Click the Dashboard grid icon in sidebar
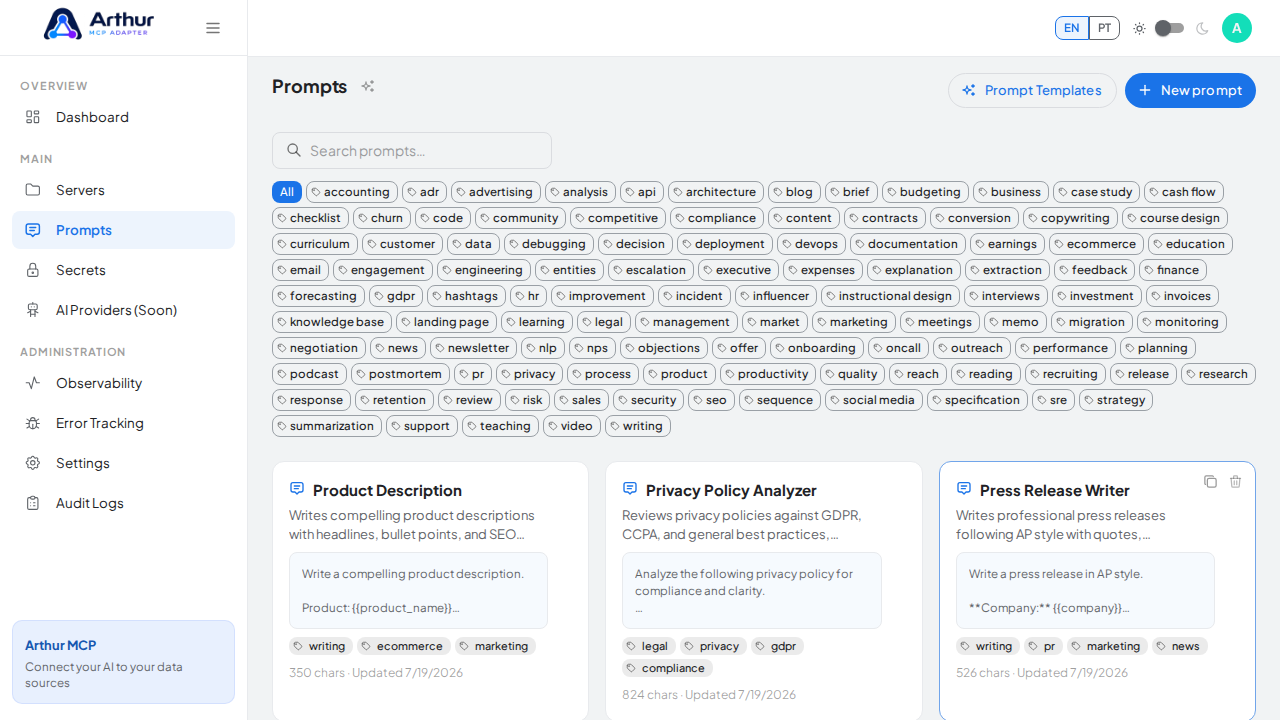The height and width of the screenshot is (720, 1280). [33, 117]
